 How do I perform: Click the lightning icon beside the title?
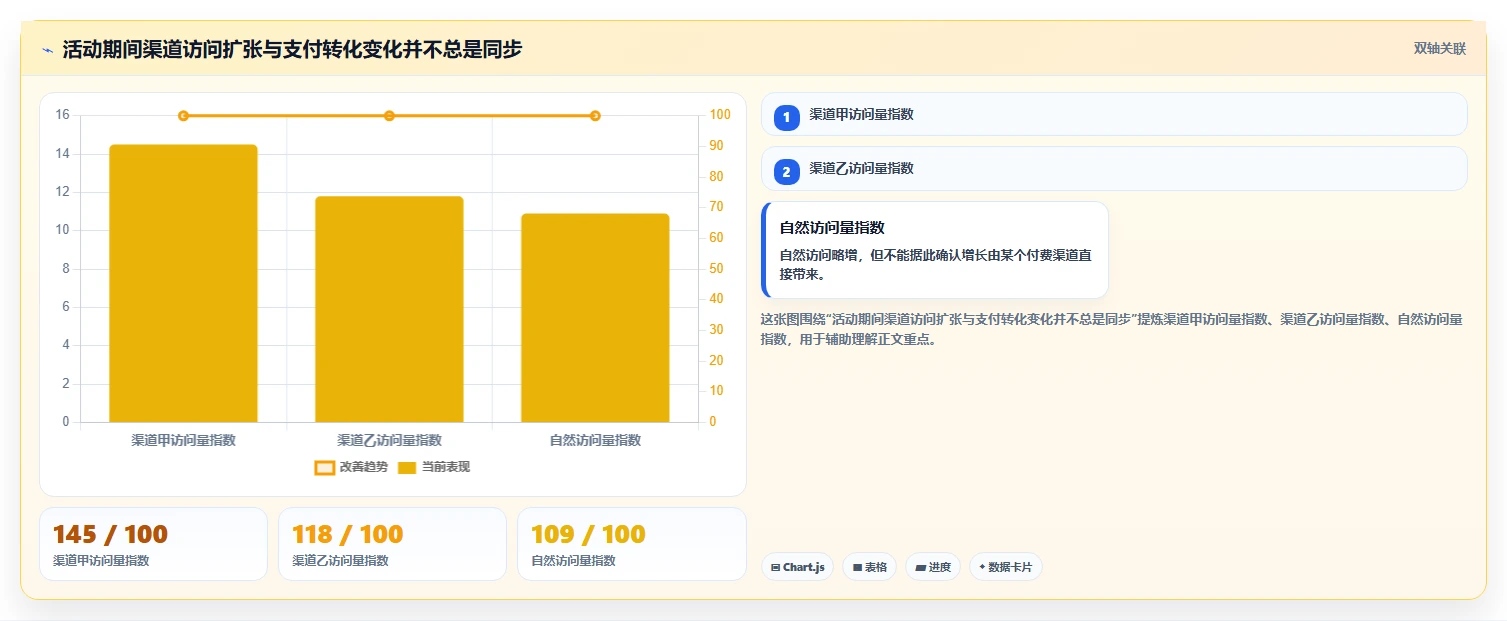click(47, 50)
